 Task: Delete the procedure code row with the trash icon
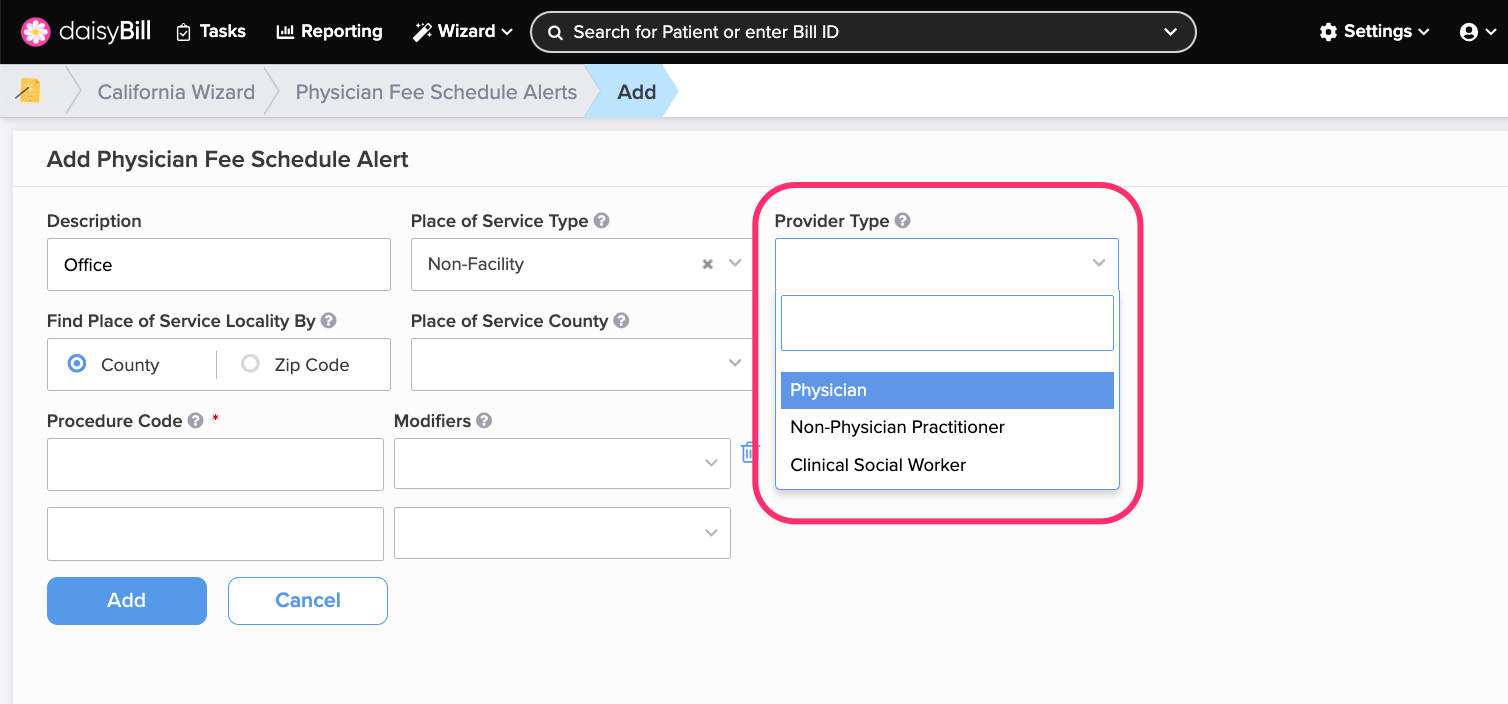click(749, 452)
